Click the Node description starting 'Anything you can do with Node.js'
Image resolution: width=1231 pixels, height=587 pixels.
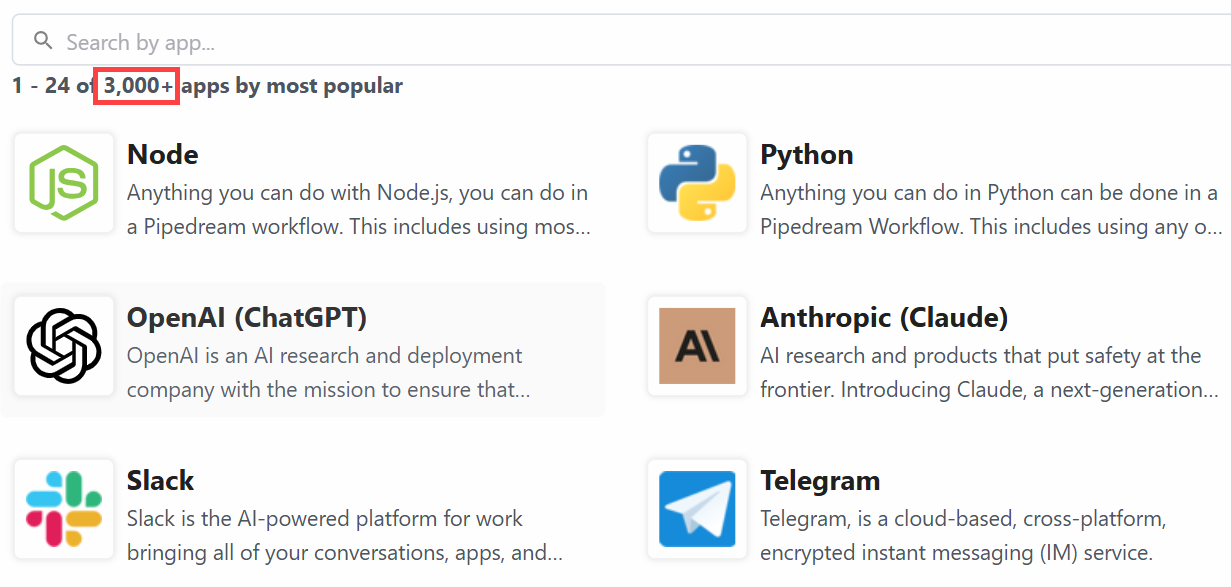(359, 209)
